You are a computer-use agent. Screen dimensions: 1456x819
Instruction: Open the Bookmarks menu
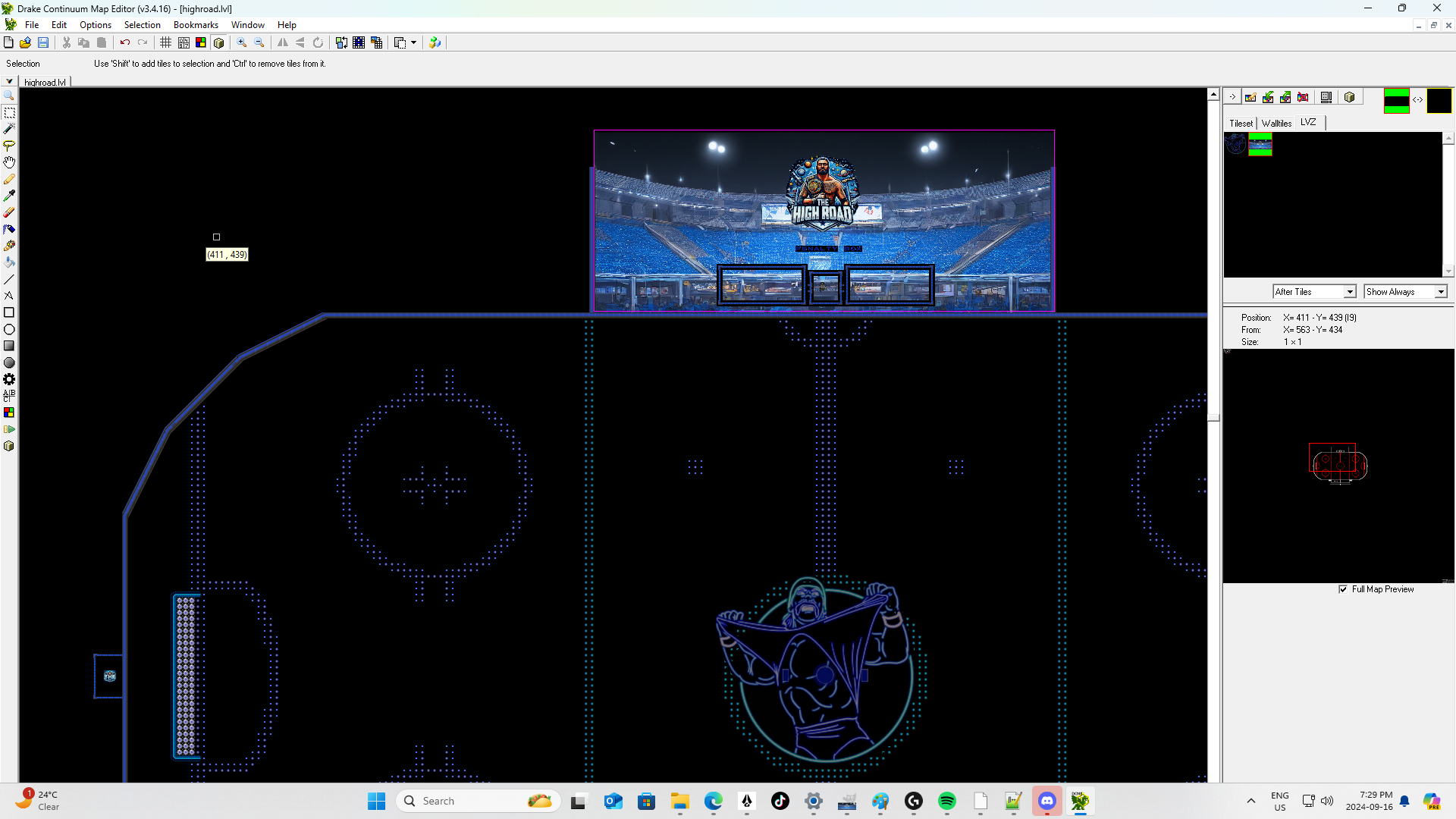pos(196,25)
